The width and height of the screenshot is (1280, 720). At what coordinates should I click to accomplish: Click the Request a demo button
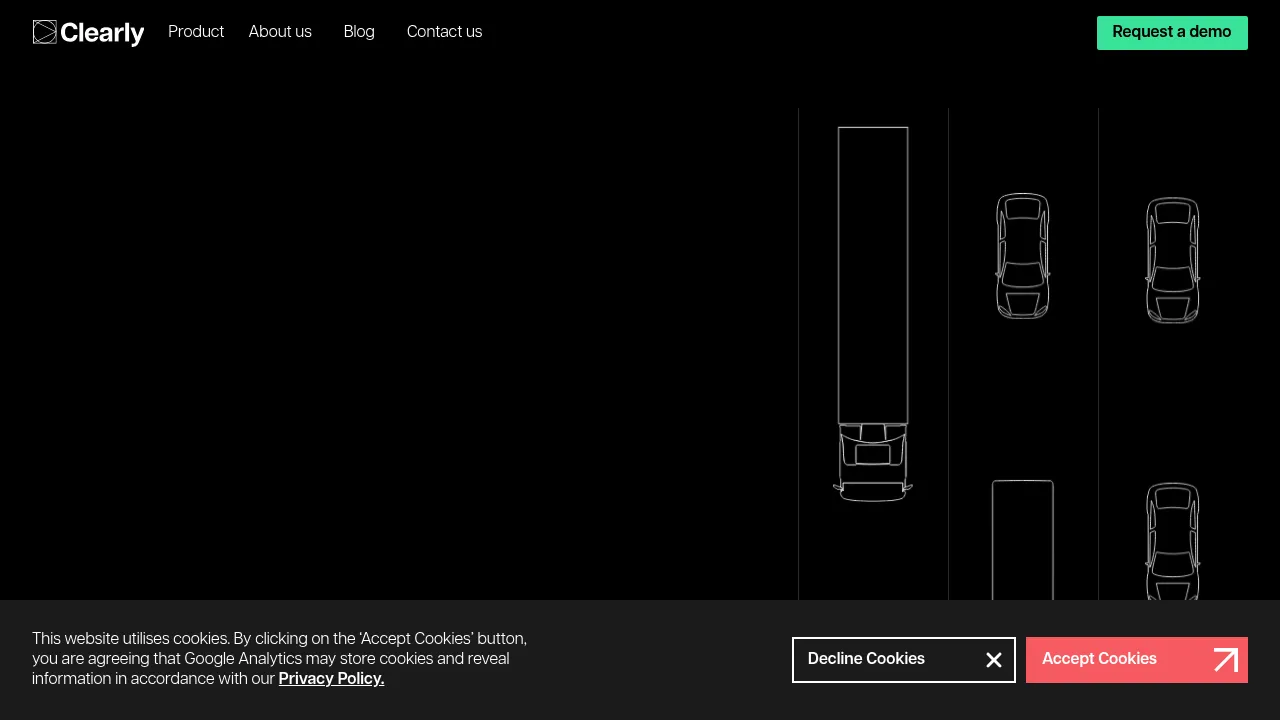pyautogui.click(x=1172, y=33)
